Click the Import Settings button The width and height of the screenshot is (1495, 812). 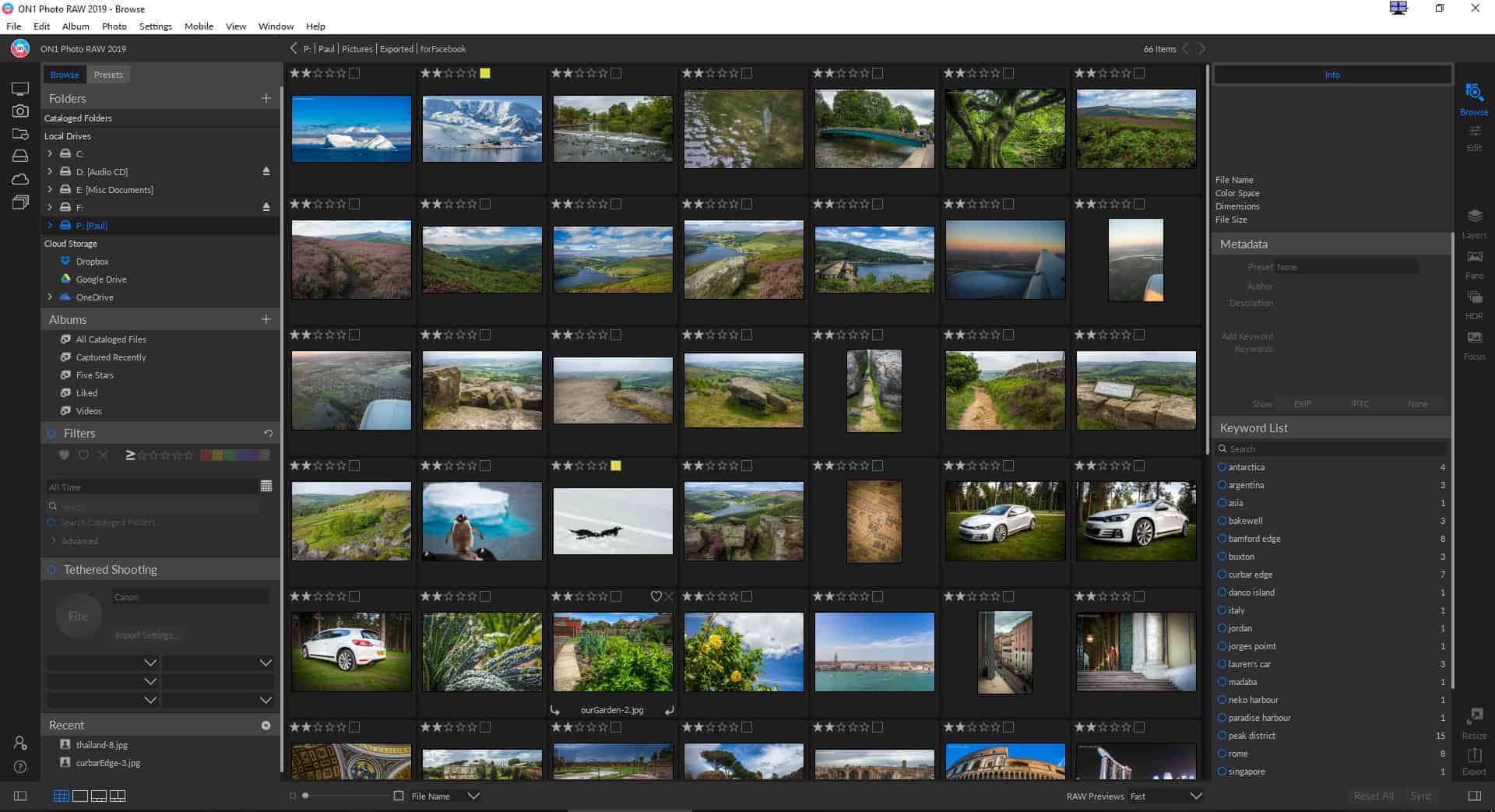click(x=145, y=634)
